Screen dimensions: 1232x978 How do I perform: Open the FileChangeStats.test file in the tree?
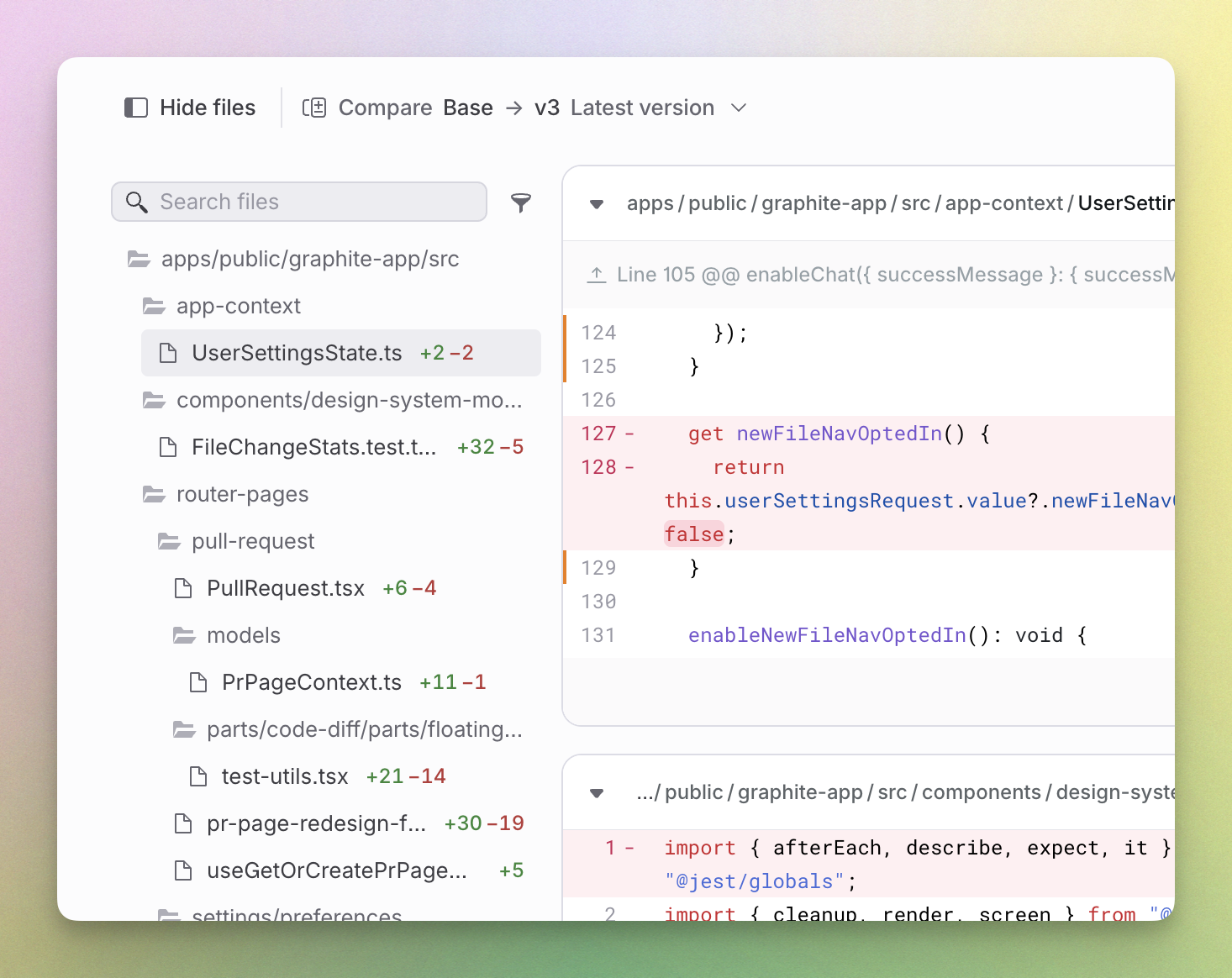(314, 447)
